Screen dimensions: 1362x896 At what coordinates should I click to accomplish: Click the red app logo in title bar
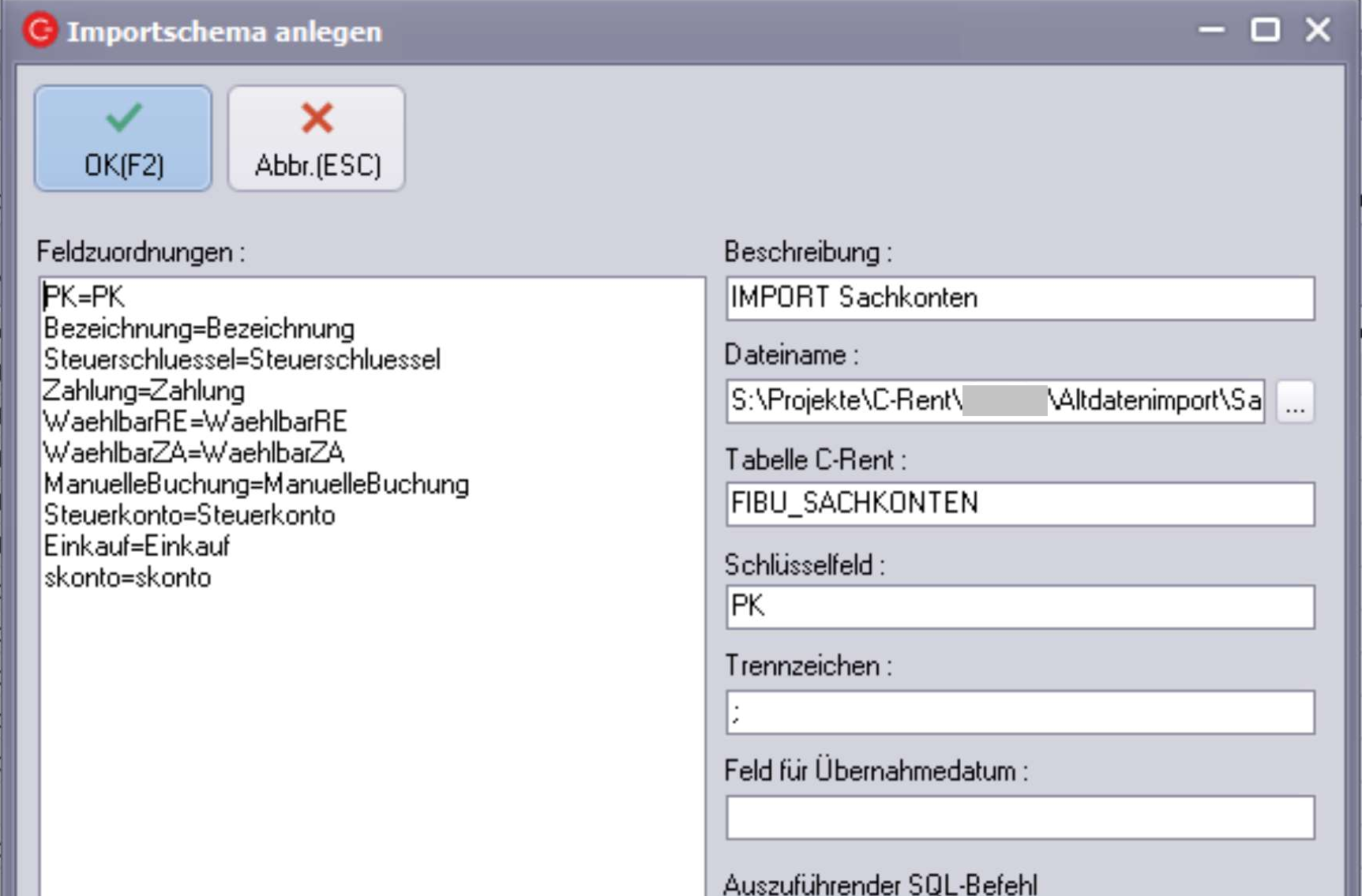coord(40,31)
